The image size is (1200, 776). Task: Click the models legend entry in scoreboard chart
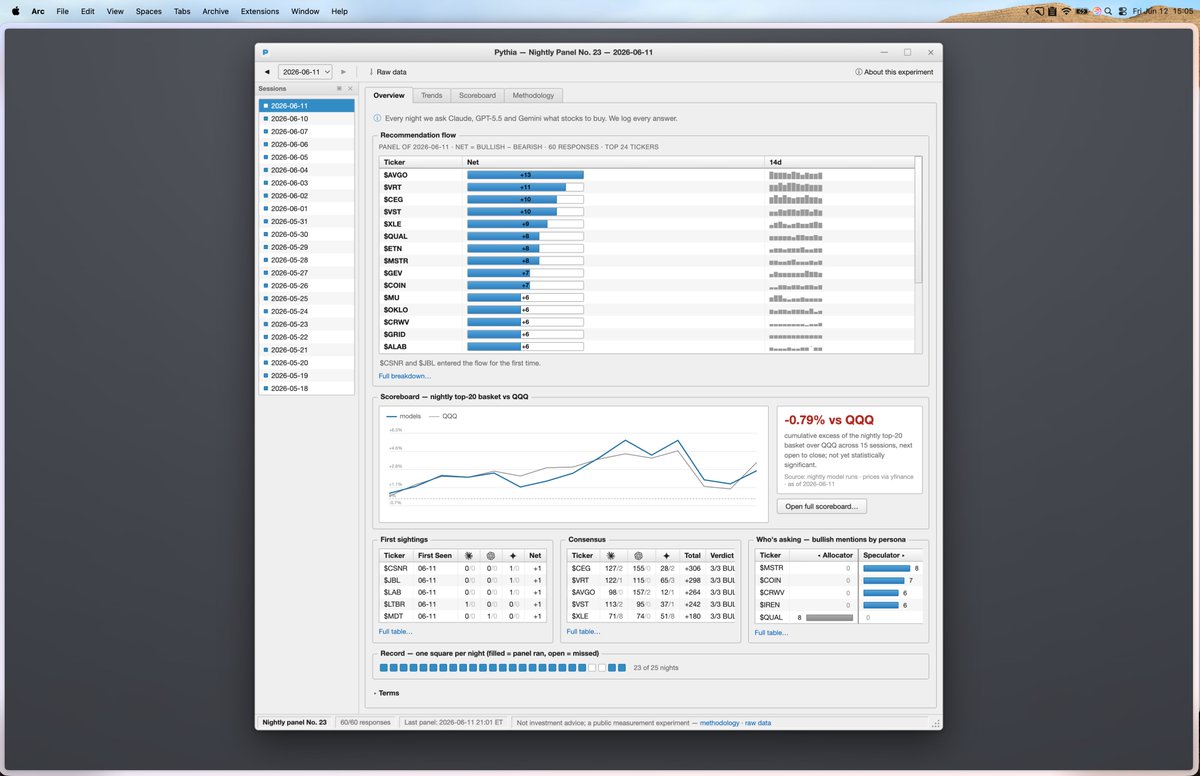(x=404, y=416)
